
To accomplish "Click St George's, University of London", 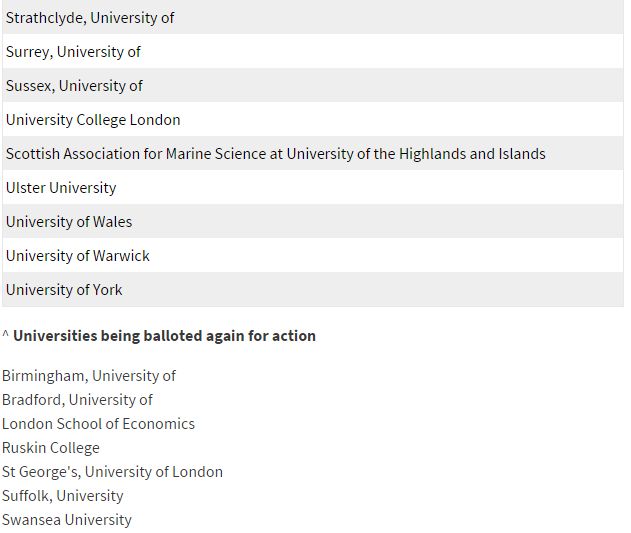I will coord(112,472).
